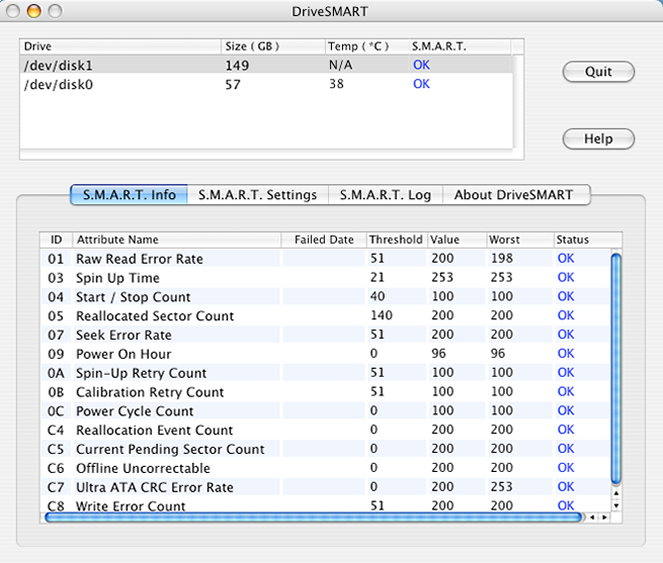Click the Worst column header
The height and width of the screenshot is (563, 663).
coord(520,239)
